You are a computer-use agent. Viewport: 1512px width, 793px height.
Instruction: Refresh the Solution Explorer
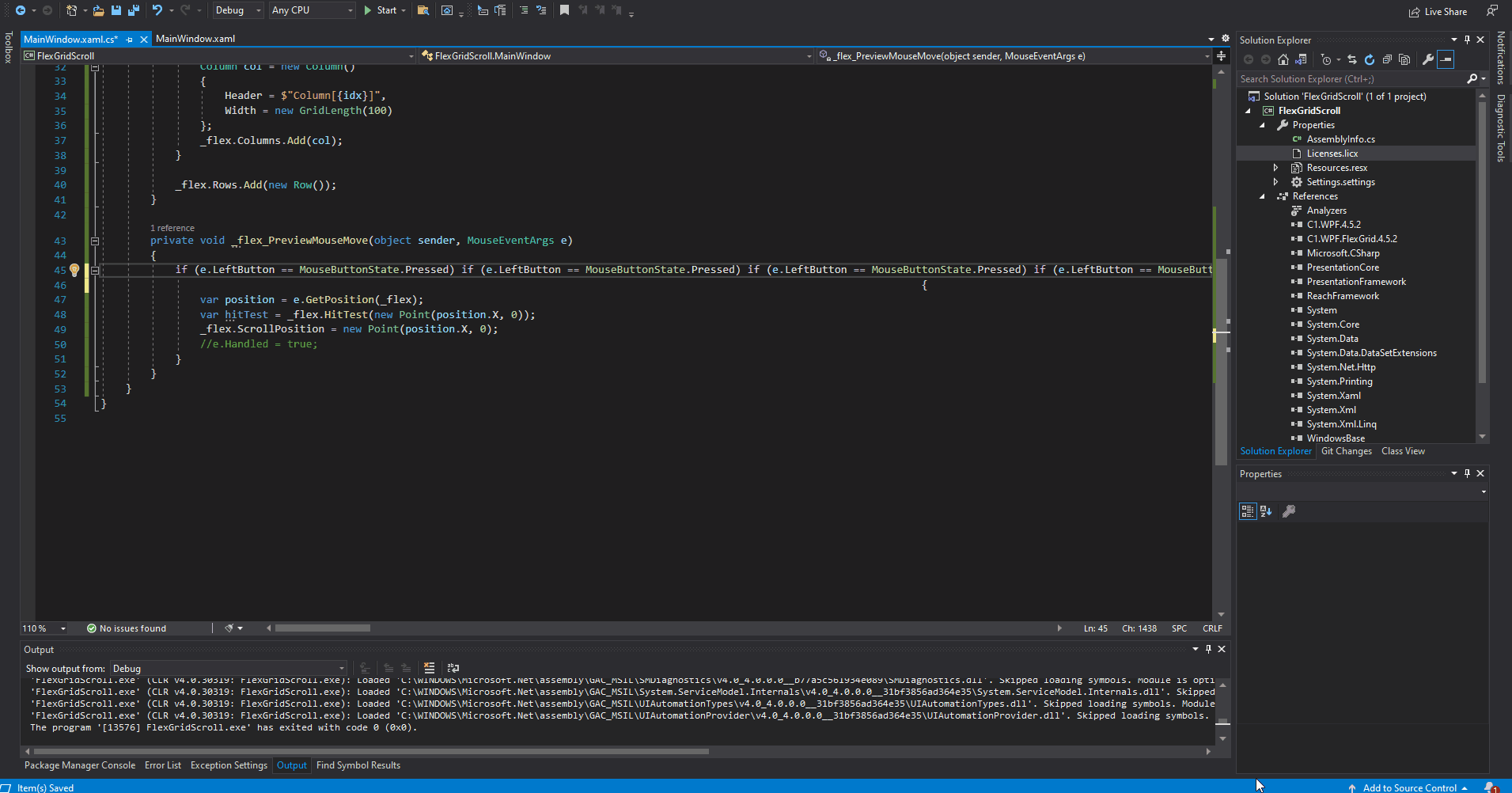(1370, 59)
